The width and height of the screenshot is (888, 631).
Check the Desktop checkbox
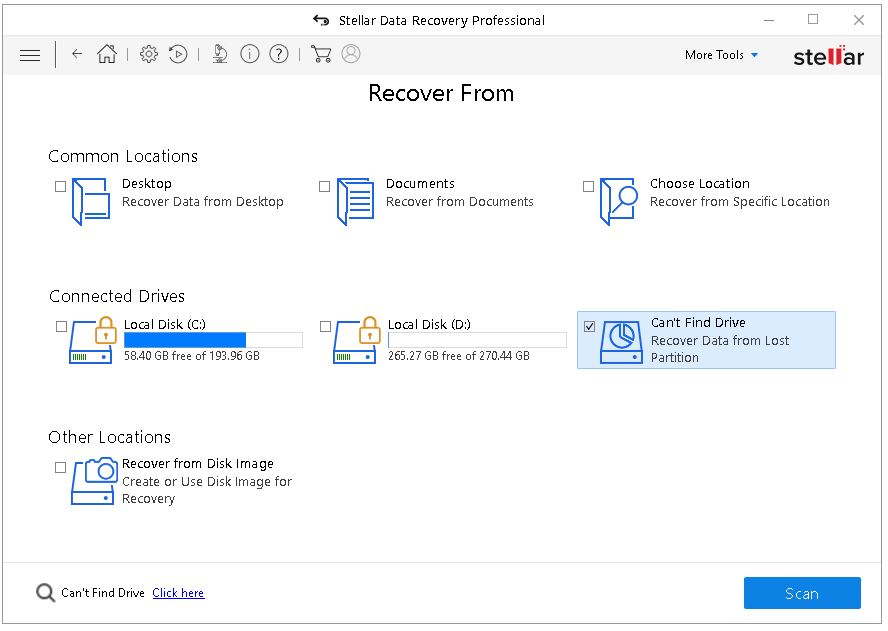point(61,186)
